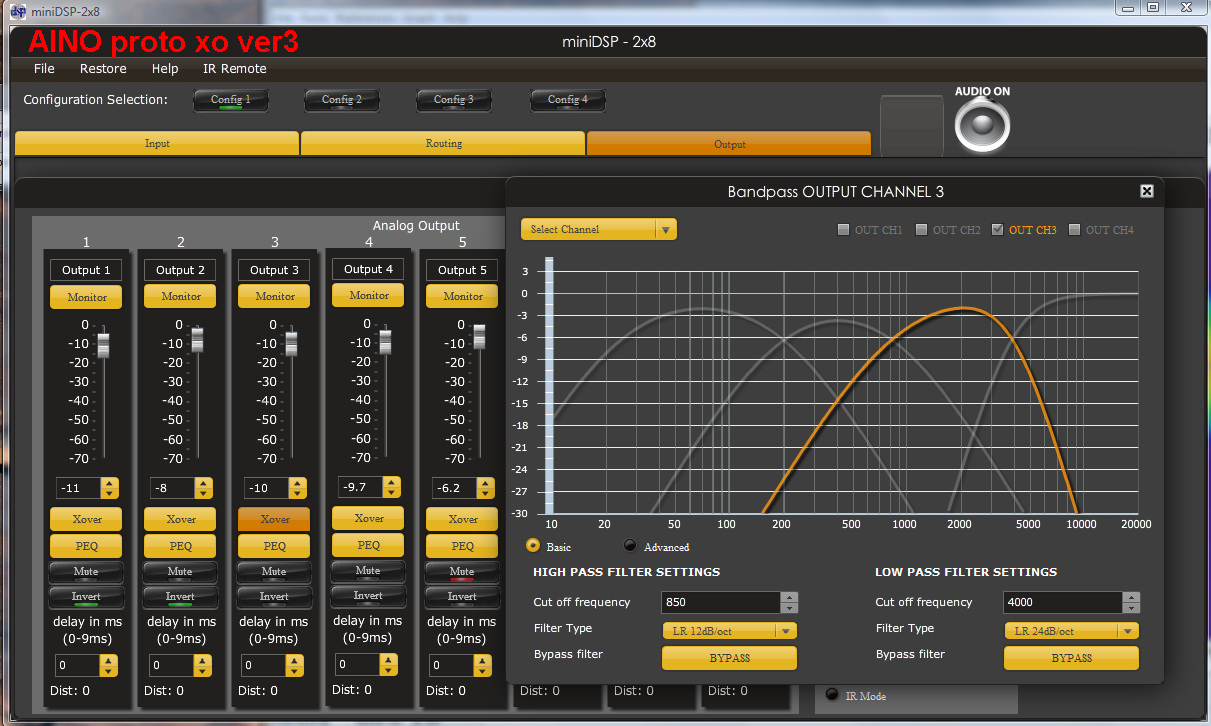Open PEQ for Output 4

(x=368, y=545)
